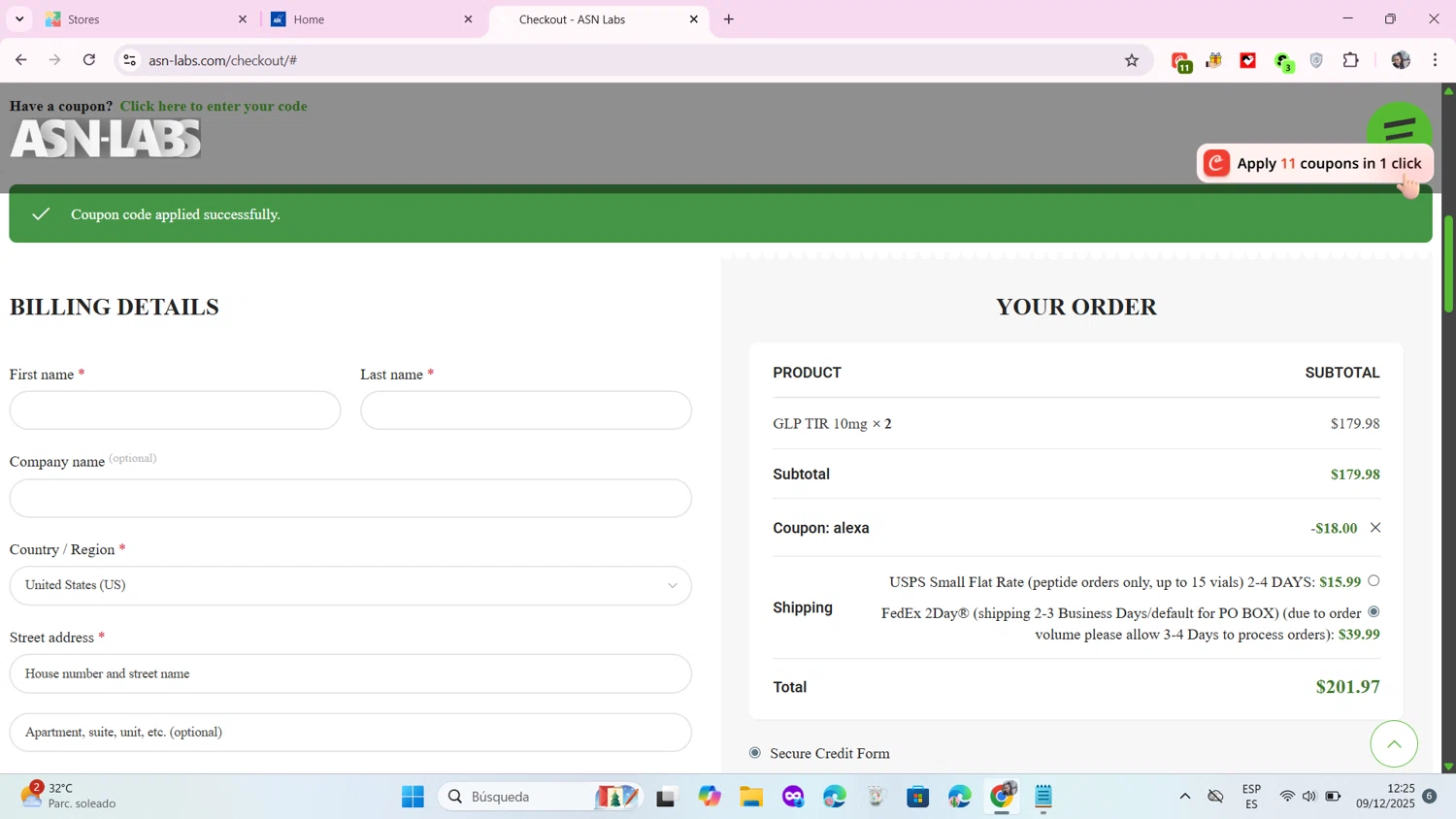The image size is (1456, 819).
Task: Select FedEx 2Day shipping option
Action: (1373, 612)
